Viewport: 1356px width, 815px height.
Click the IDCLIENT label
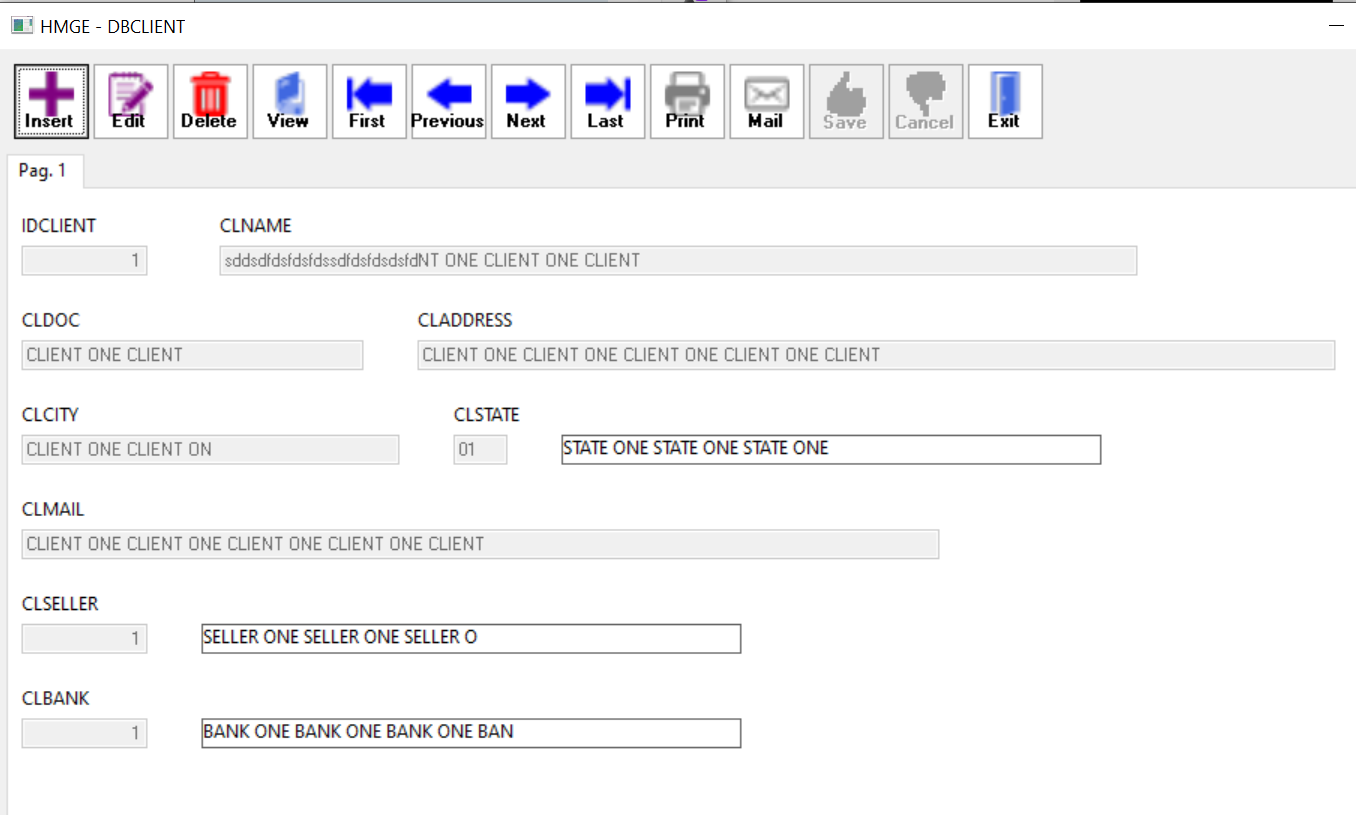click(59, 226)
